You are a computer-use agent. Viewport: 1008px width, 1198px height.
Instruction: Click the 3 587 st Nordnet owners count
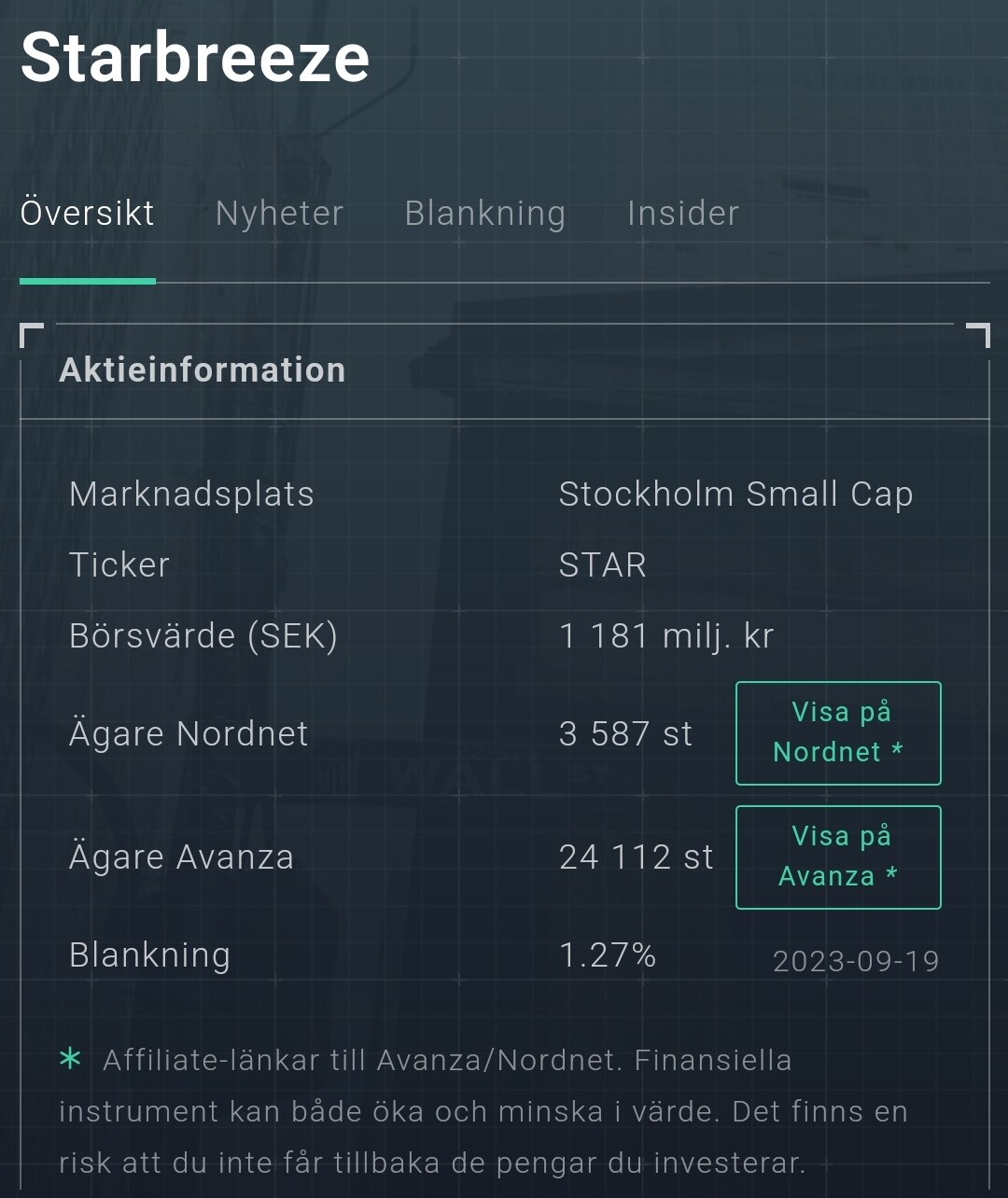pyautogui.click(x=625, y=734)
